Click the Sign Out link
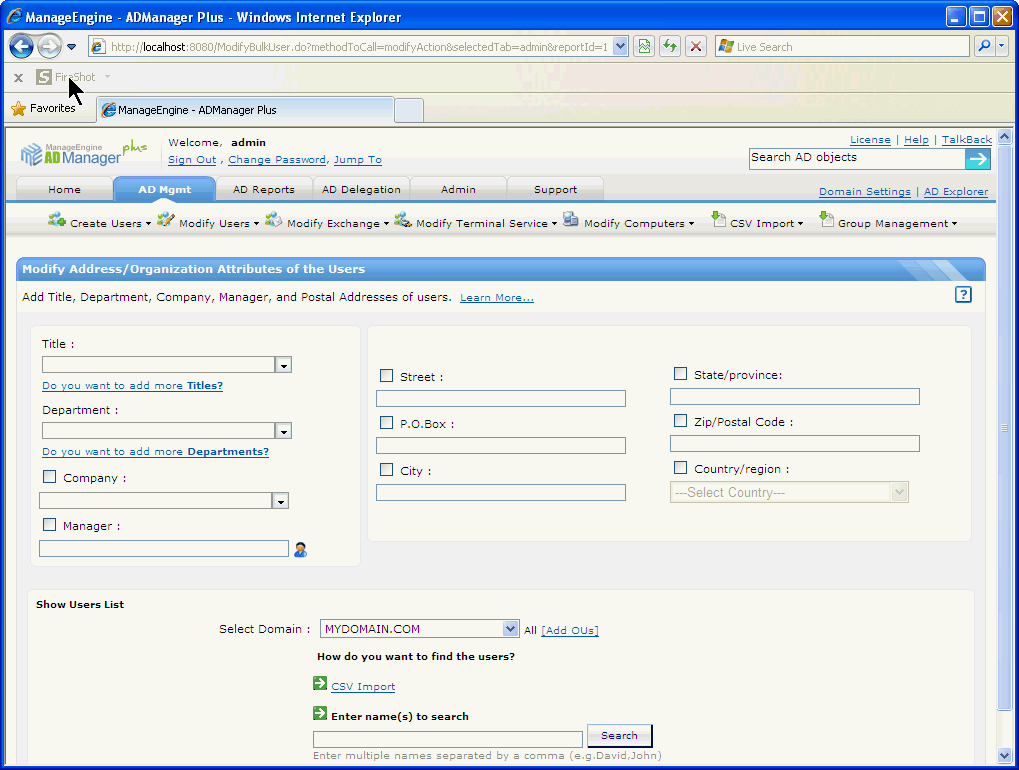This screenshot has width=1019, height=770. [x=192, y=160]
